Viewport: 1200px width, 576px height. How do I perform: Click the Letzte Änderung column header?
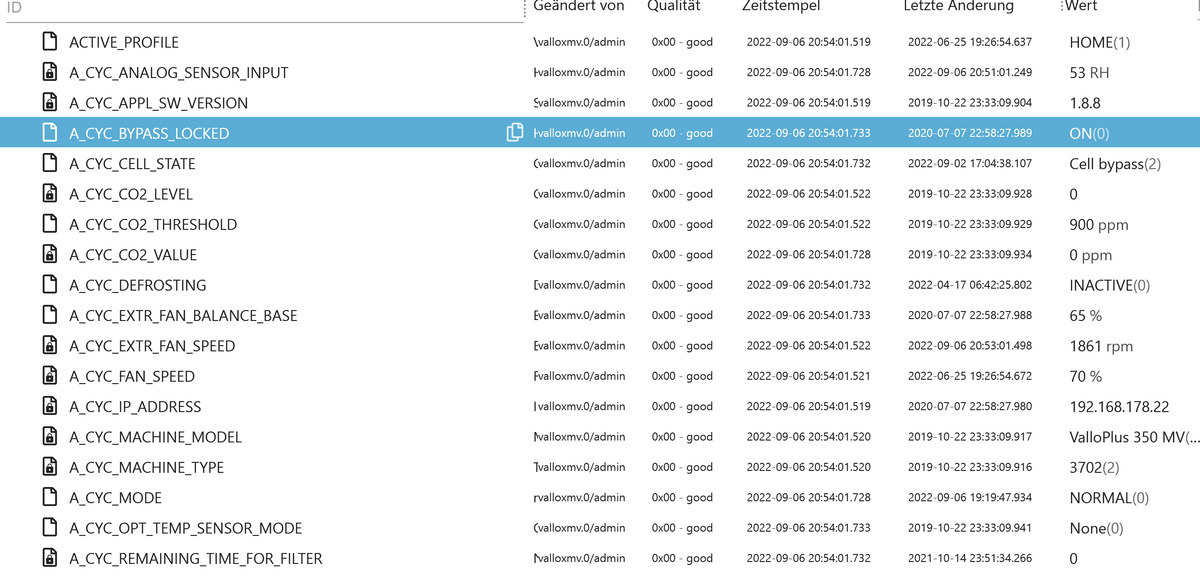pyautogui.click(x=959, y=6)
